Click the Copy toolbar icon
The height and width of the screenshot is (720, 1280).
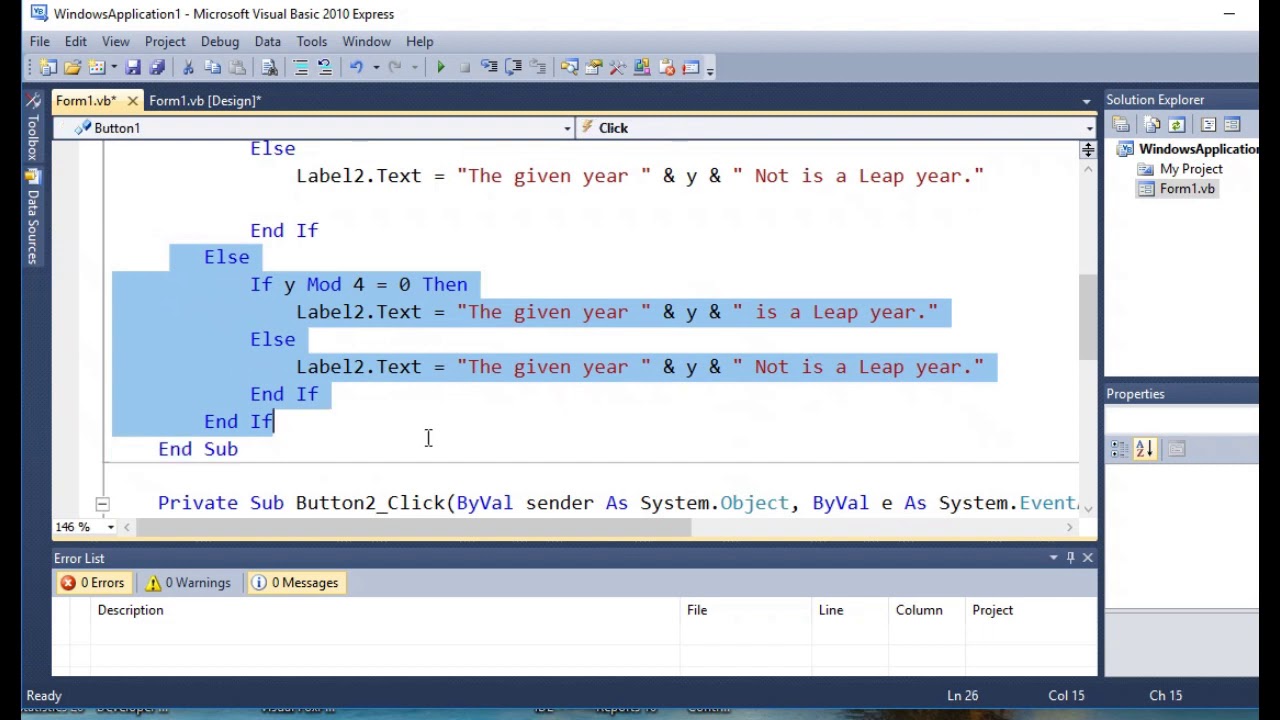point(212,67)
